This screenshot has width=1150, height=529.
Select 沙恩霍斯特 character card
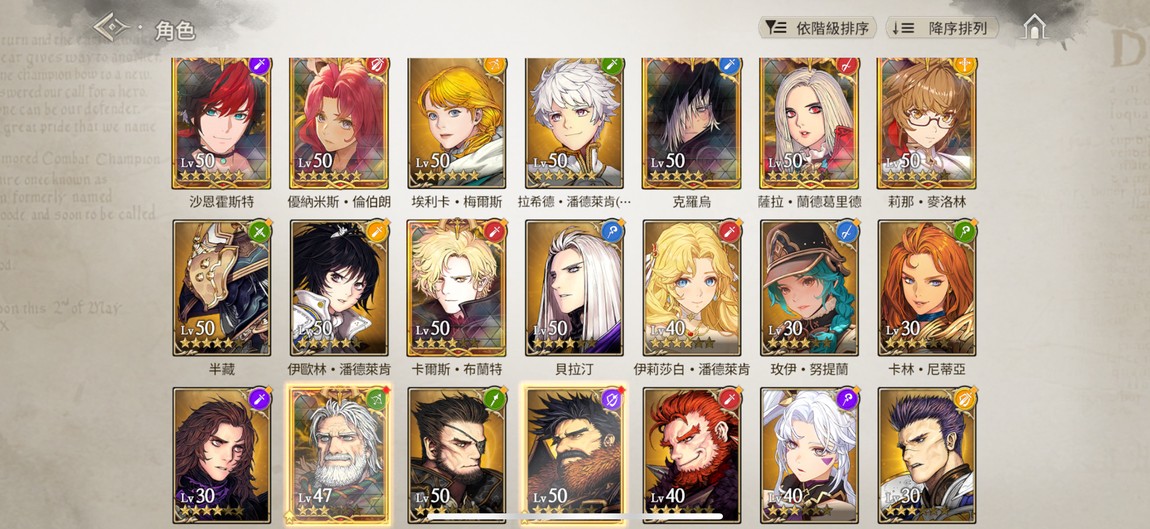[221, 123]
